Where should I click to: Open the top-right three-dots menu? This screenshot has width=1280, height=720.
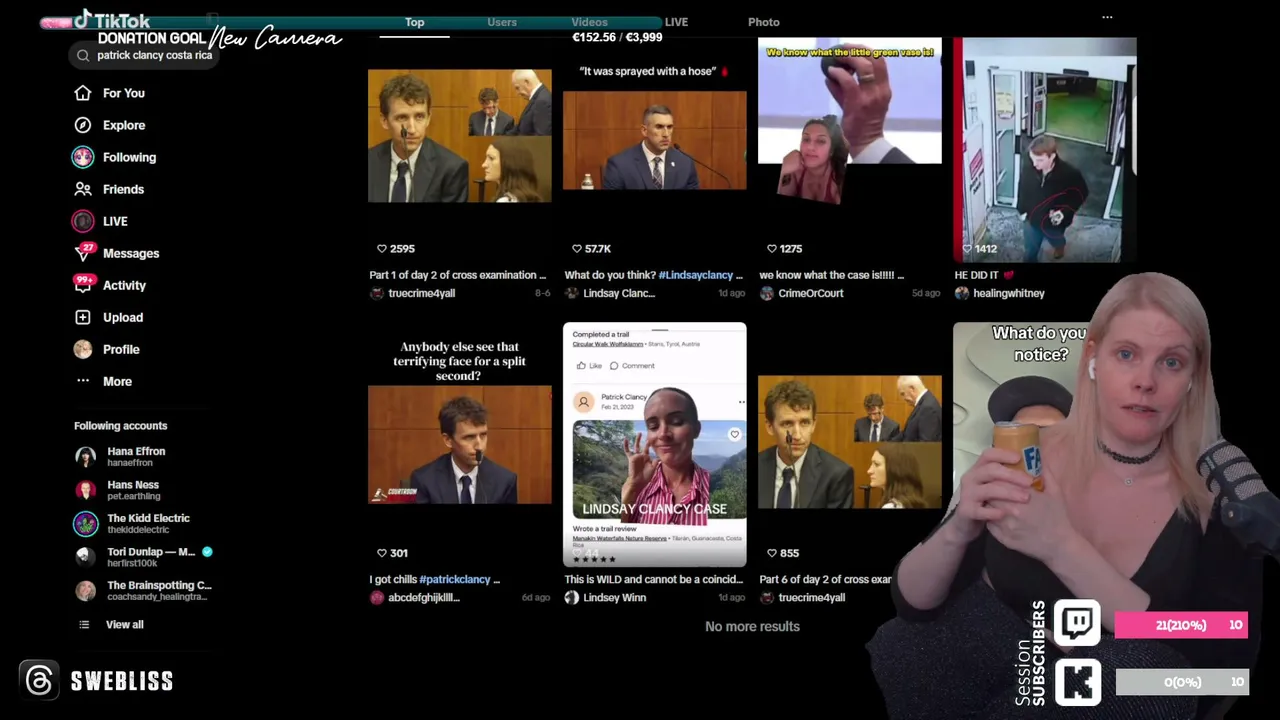[x=1107, y=17]
